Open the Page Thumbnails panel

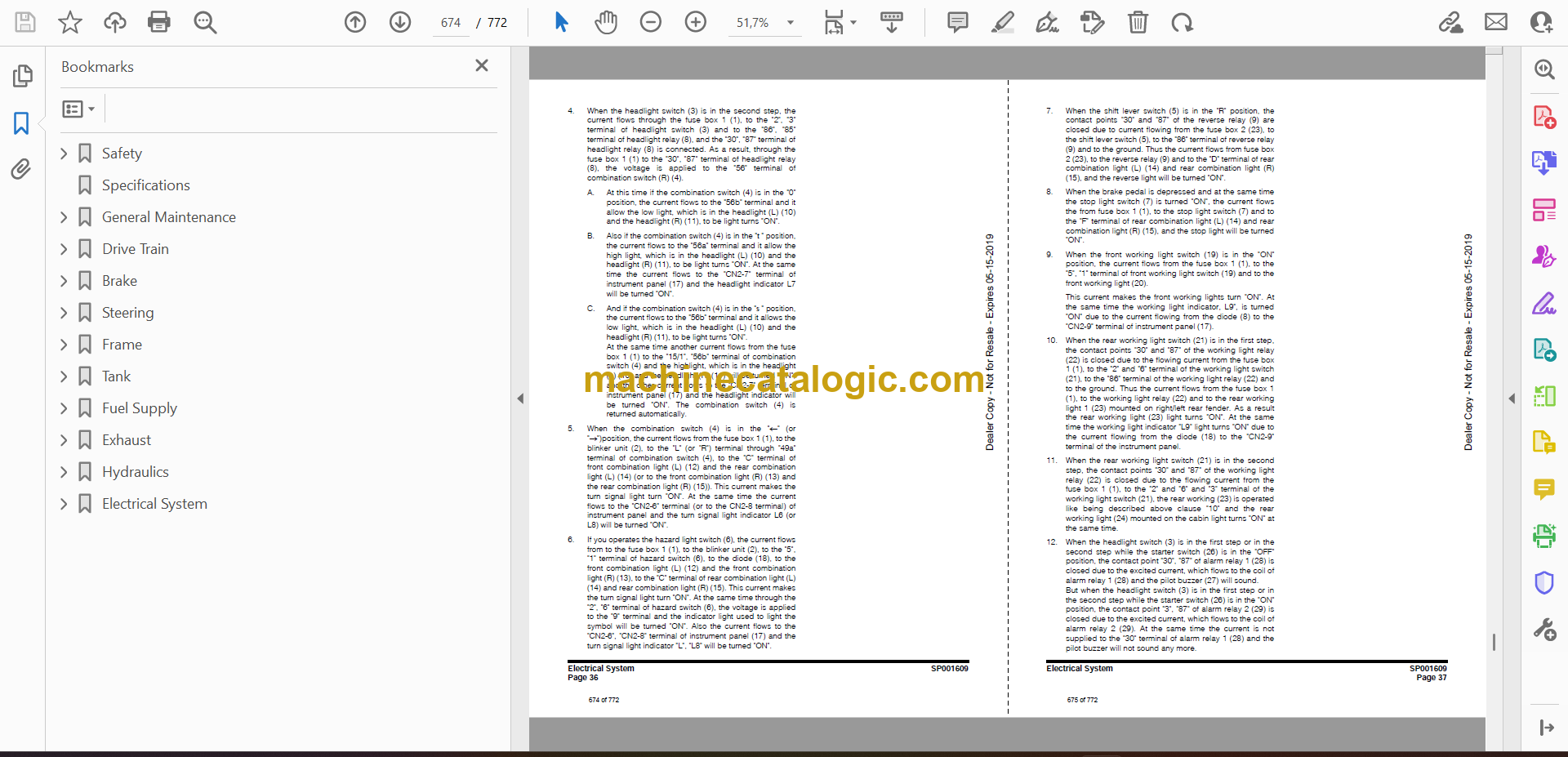pos(22,76)
